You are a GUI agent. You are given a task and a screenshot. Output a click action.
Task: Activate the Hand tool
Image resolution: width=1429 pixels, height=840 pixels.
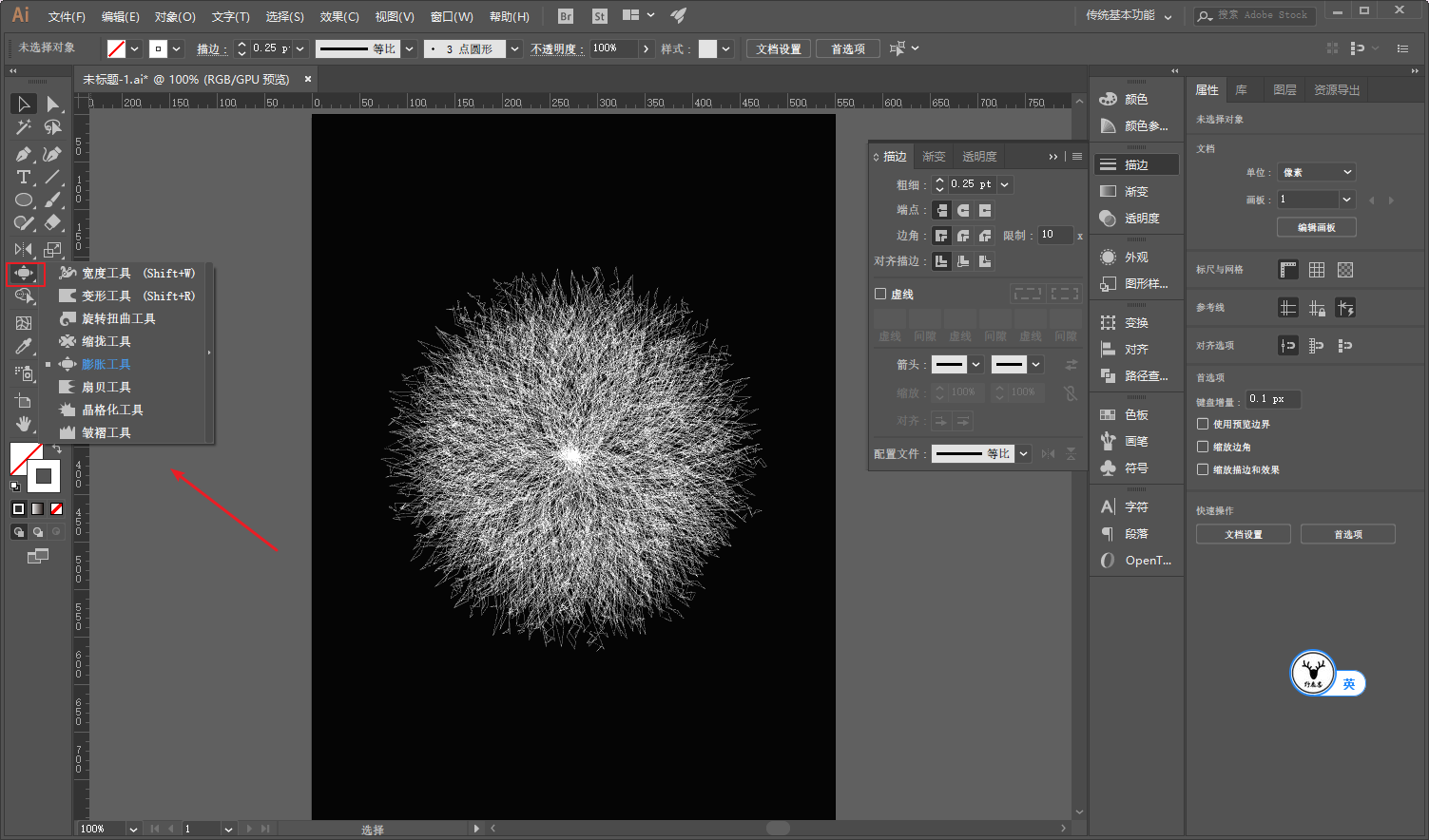[x=24, y=424]
